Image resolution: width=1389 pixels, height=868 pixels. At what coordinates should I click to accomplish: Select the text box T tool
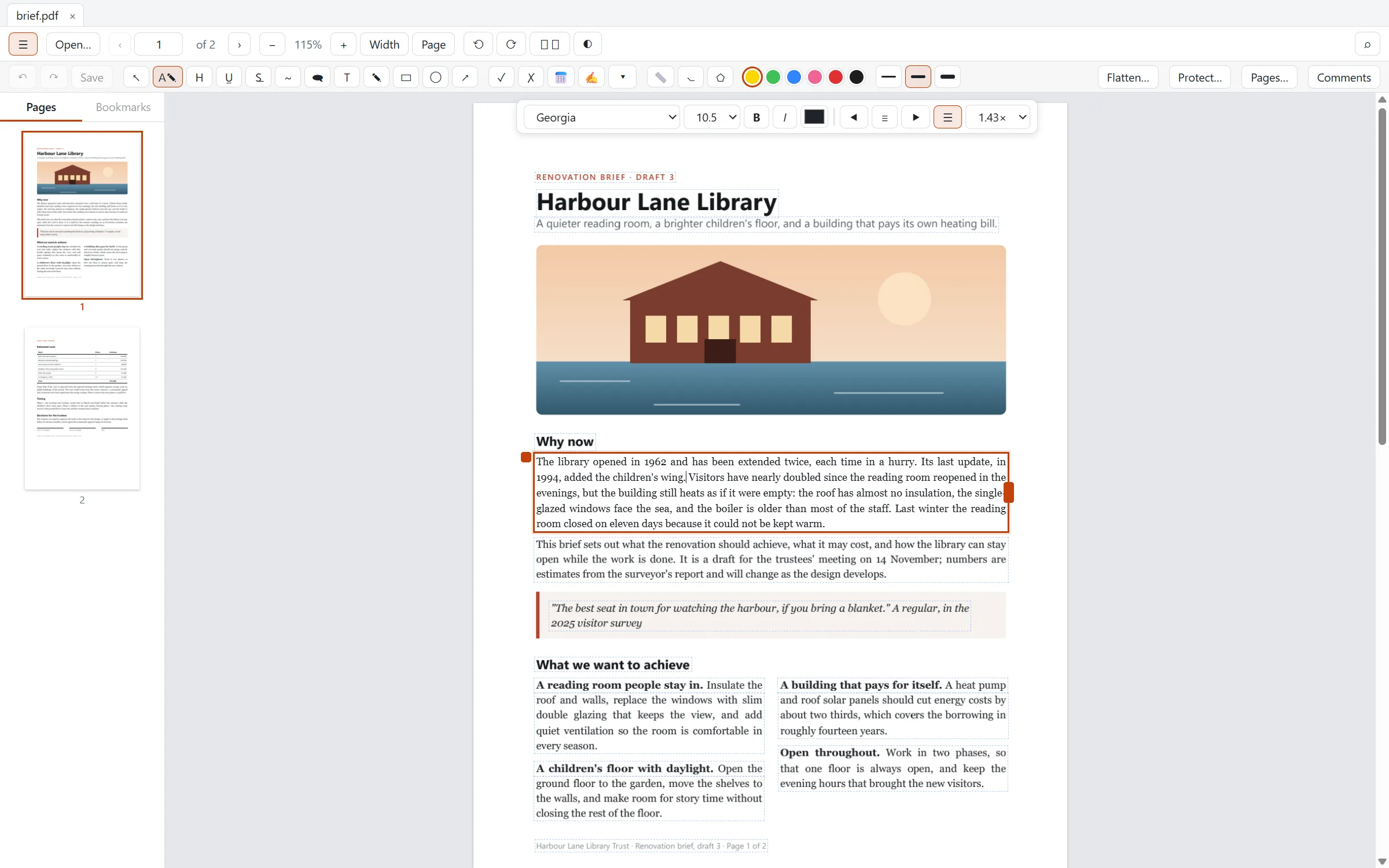(347, 78)
